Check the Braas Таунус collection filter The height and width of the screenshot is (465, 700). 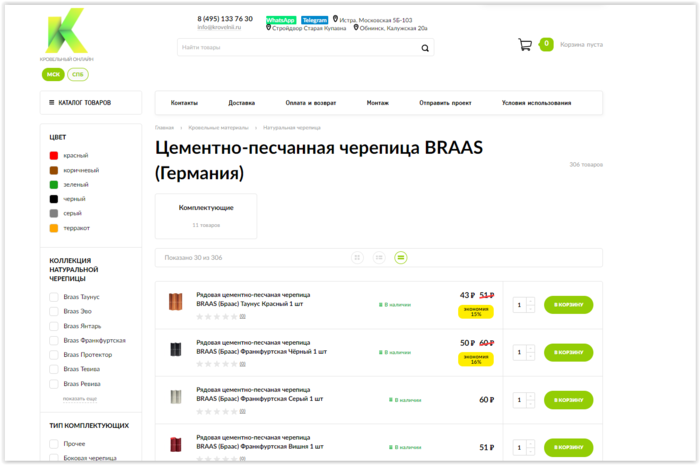54,297
